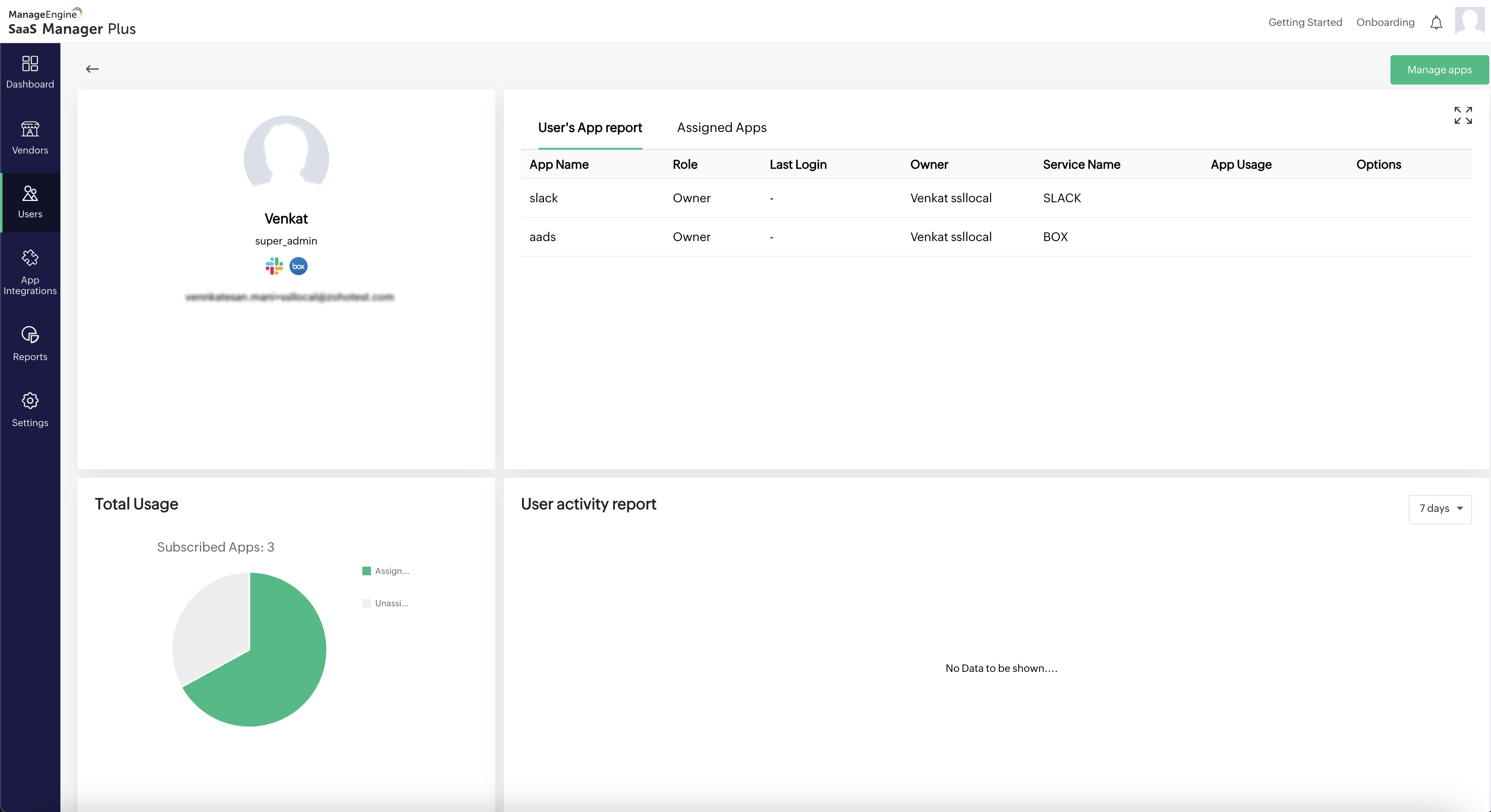Click the Slack logo under Venkat
1491x812 pixels.
[274, 266]
